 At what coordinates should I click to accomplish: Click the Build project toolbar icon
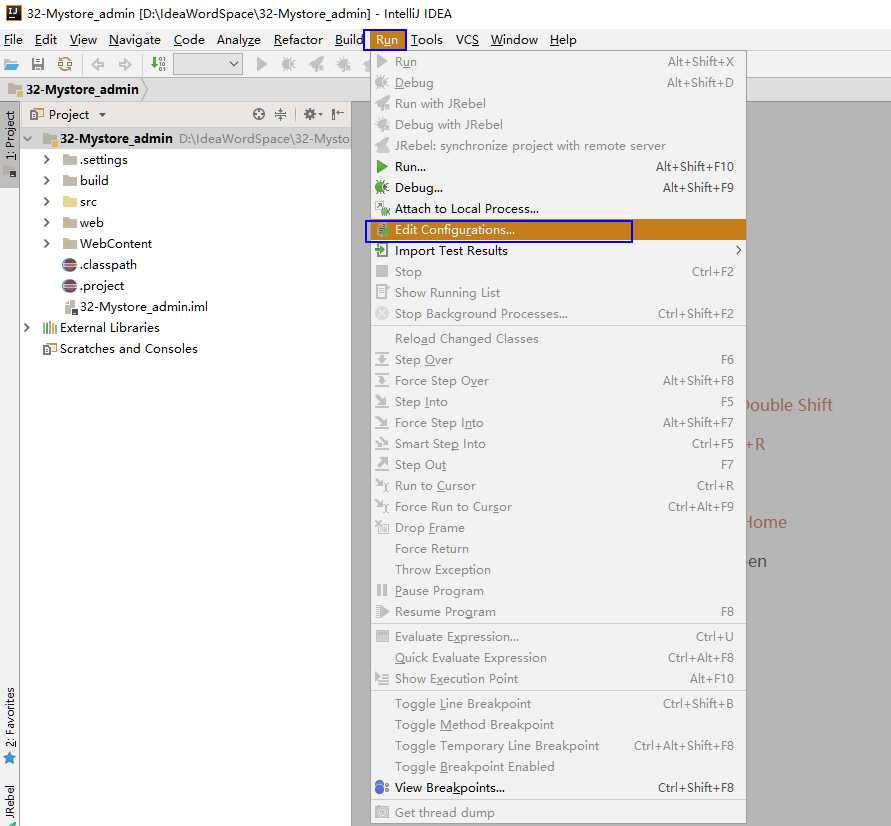(x=158, y=64)
